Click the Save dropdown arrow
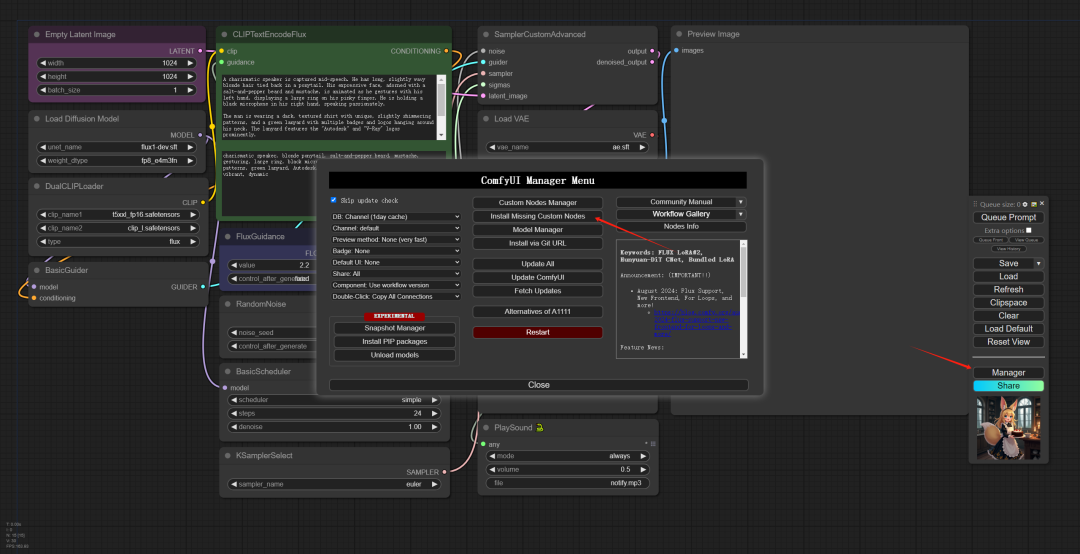Viewport: 1080px width, 554px height. 1038,263
